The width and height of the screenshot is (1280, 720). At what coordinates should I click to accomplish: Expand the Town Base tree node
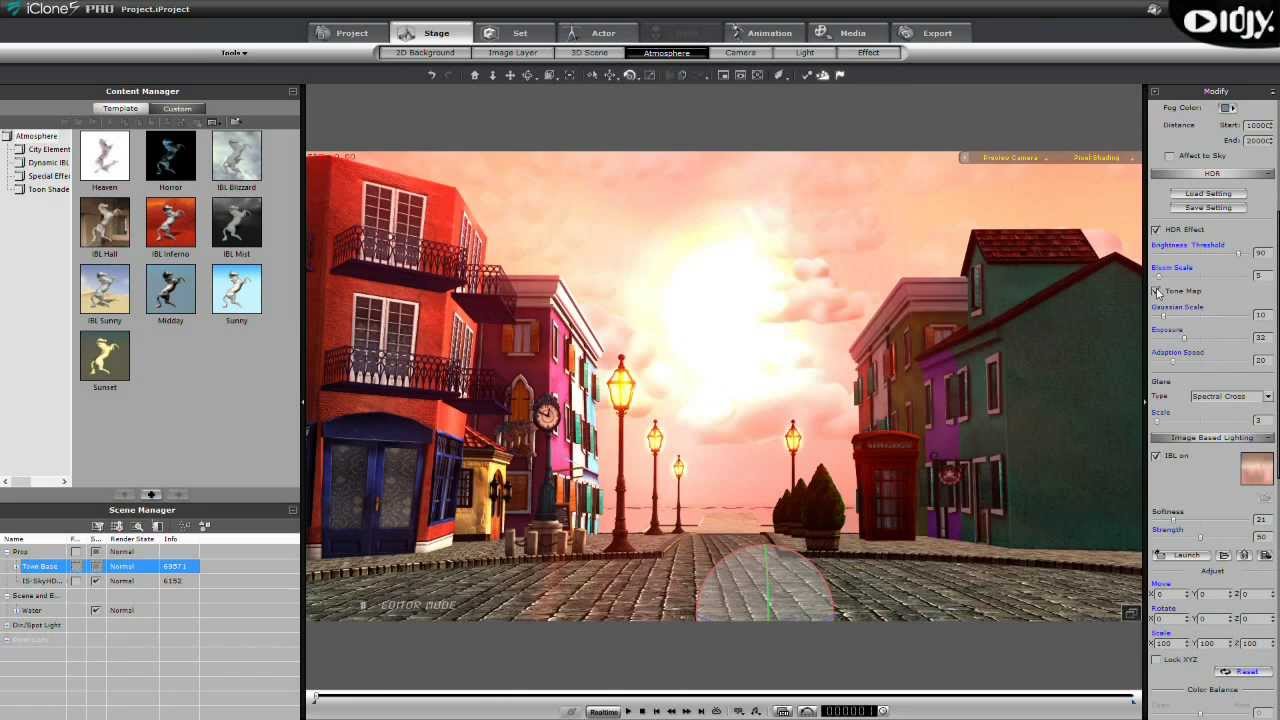pyautogui.click(x=16, y=567)
